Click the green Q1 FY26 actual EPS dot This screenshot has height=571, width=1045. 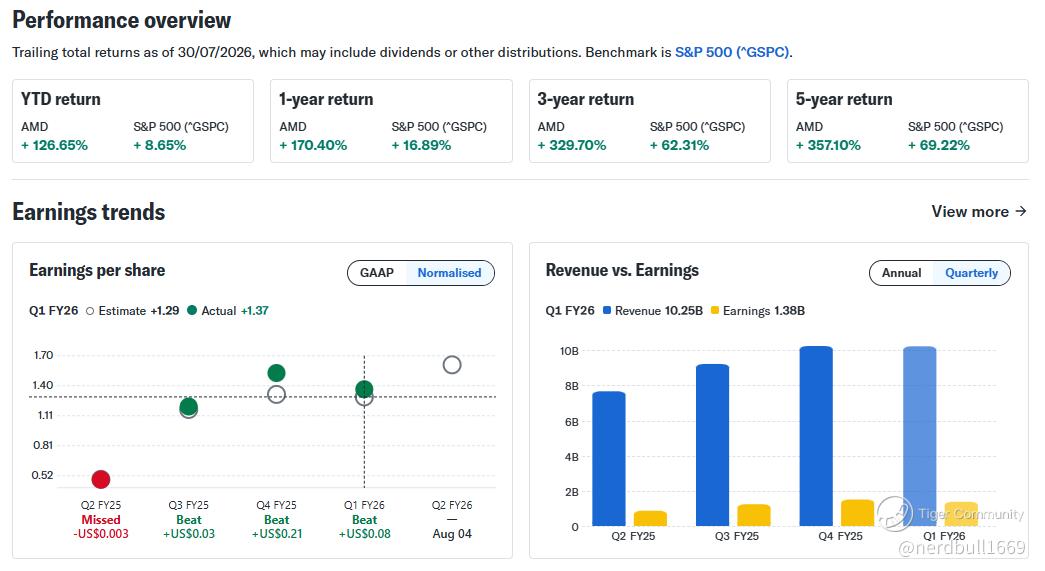click(364, 389)
